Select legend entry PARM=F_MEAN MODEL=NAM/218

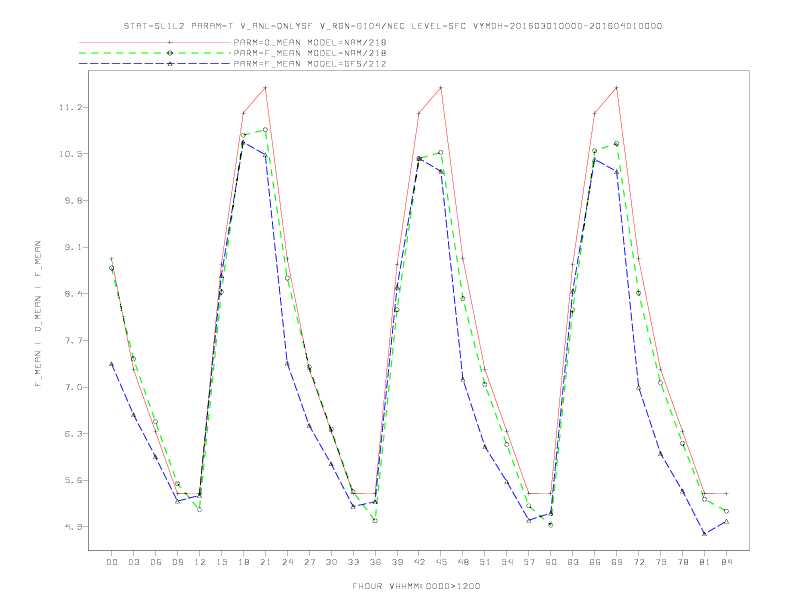coord(310,53)
